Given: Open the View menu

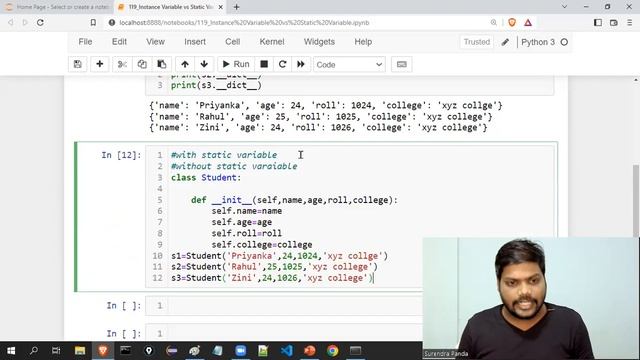Looking at the screenshot, I should coord(156,42).
